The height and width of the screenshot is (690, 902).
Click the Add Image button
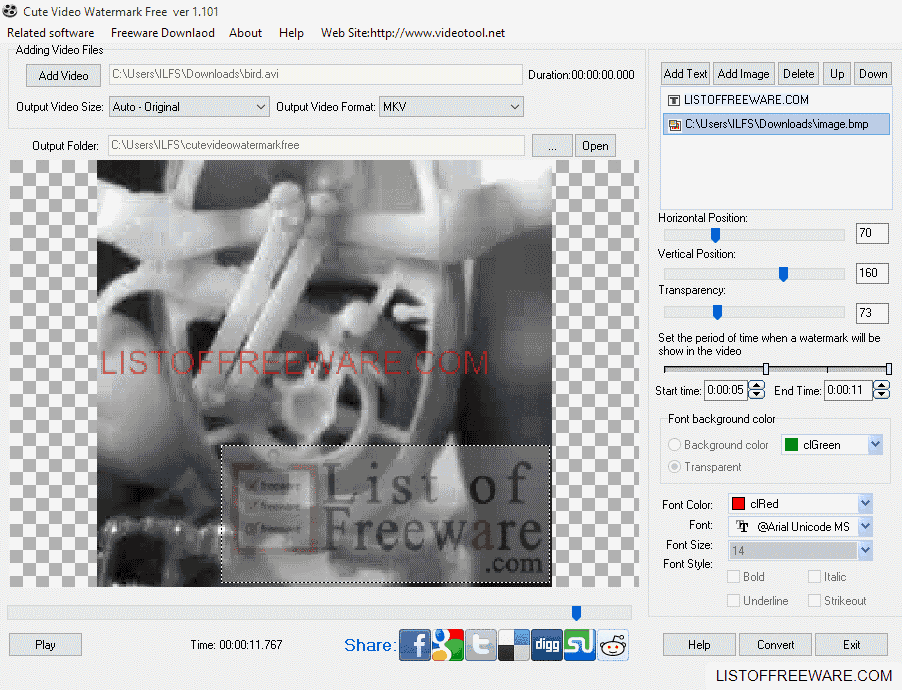[x=743, y=74]
